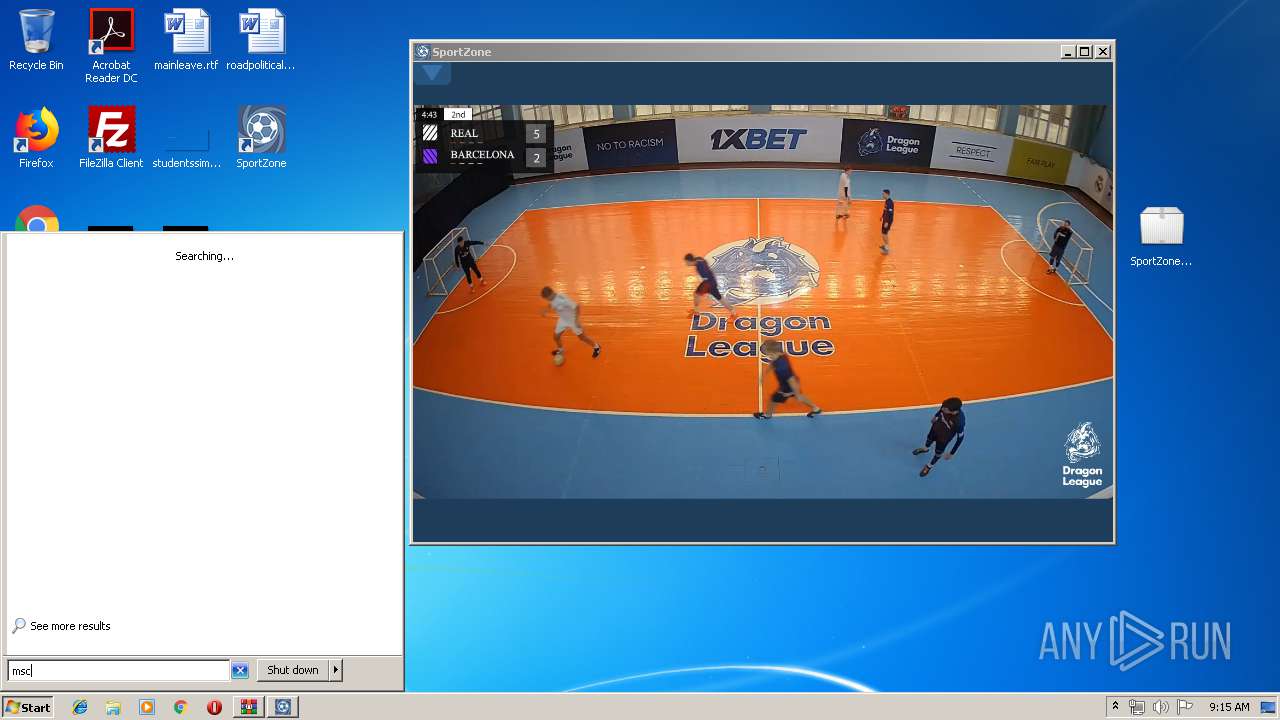Maximize the SportZone window
1280x720 pixels.
click(1085, 52)
